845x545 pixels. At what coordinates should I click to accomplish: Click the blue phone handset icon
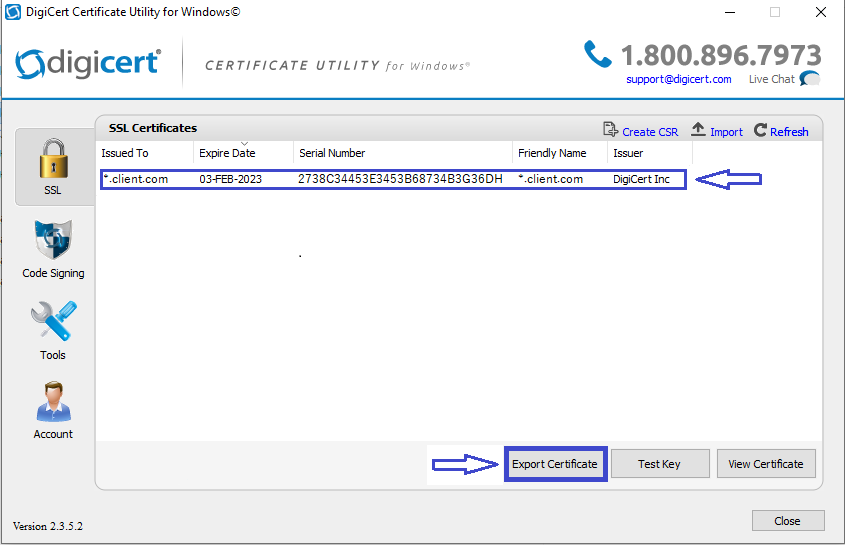pos(598,54)
